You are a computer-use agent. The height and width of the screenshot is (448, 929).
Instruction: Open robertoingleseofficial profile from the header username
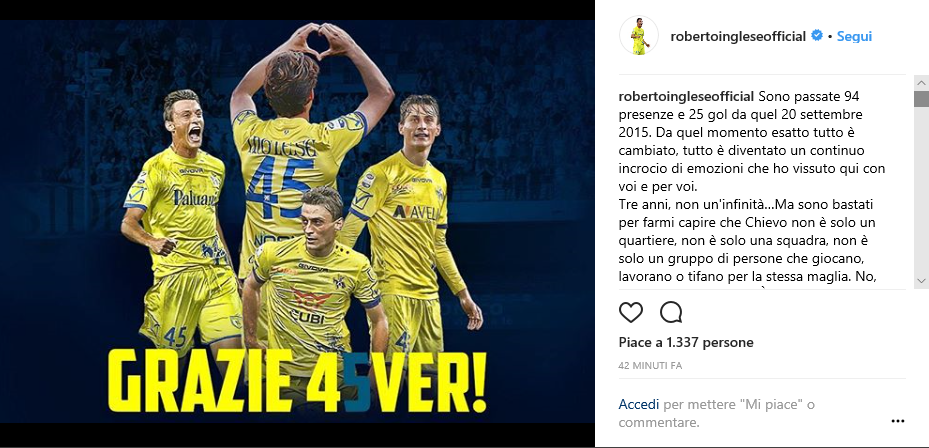[738, 36]
